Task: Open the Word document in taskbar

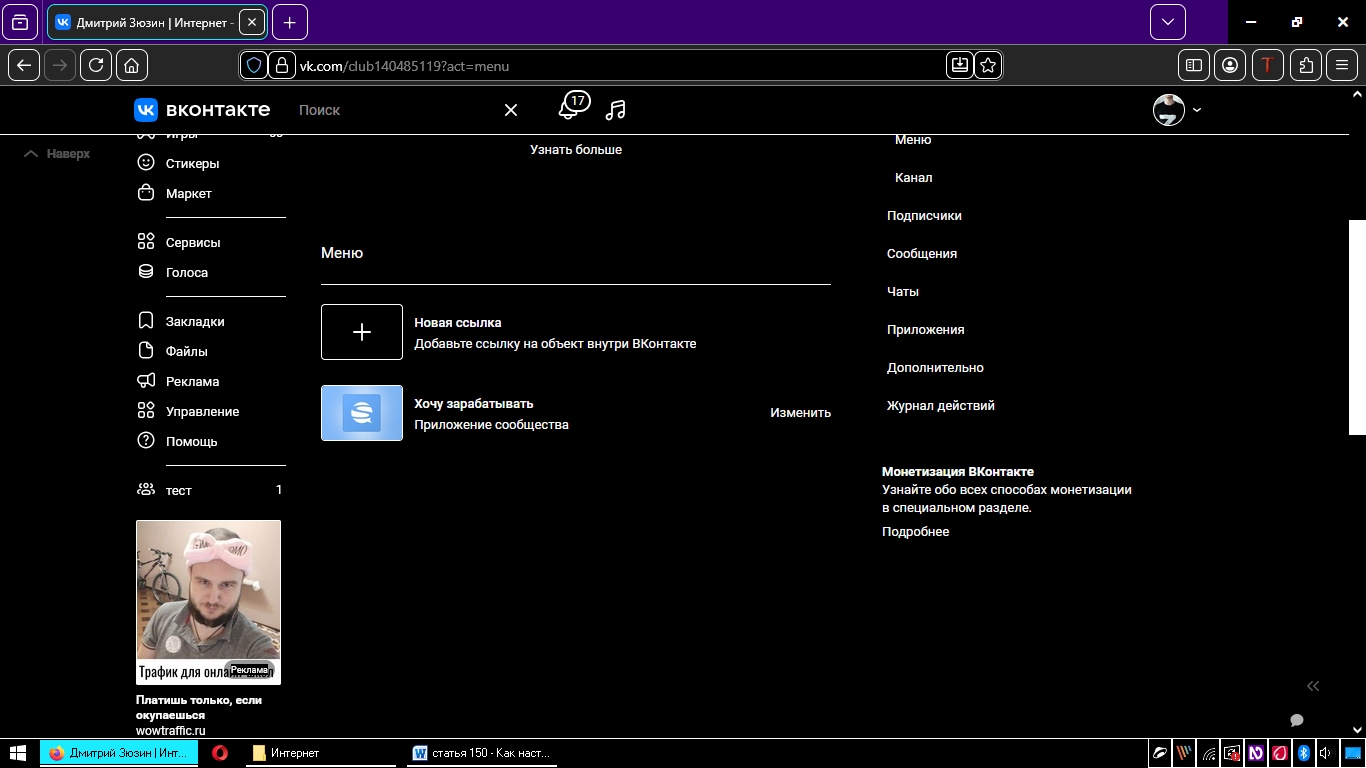Action: click(482, 753)
